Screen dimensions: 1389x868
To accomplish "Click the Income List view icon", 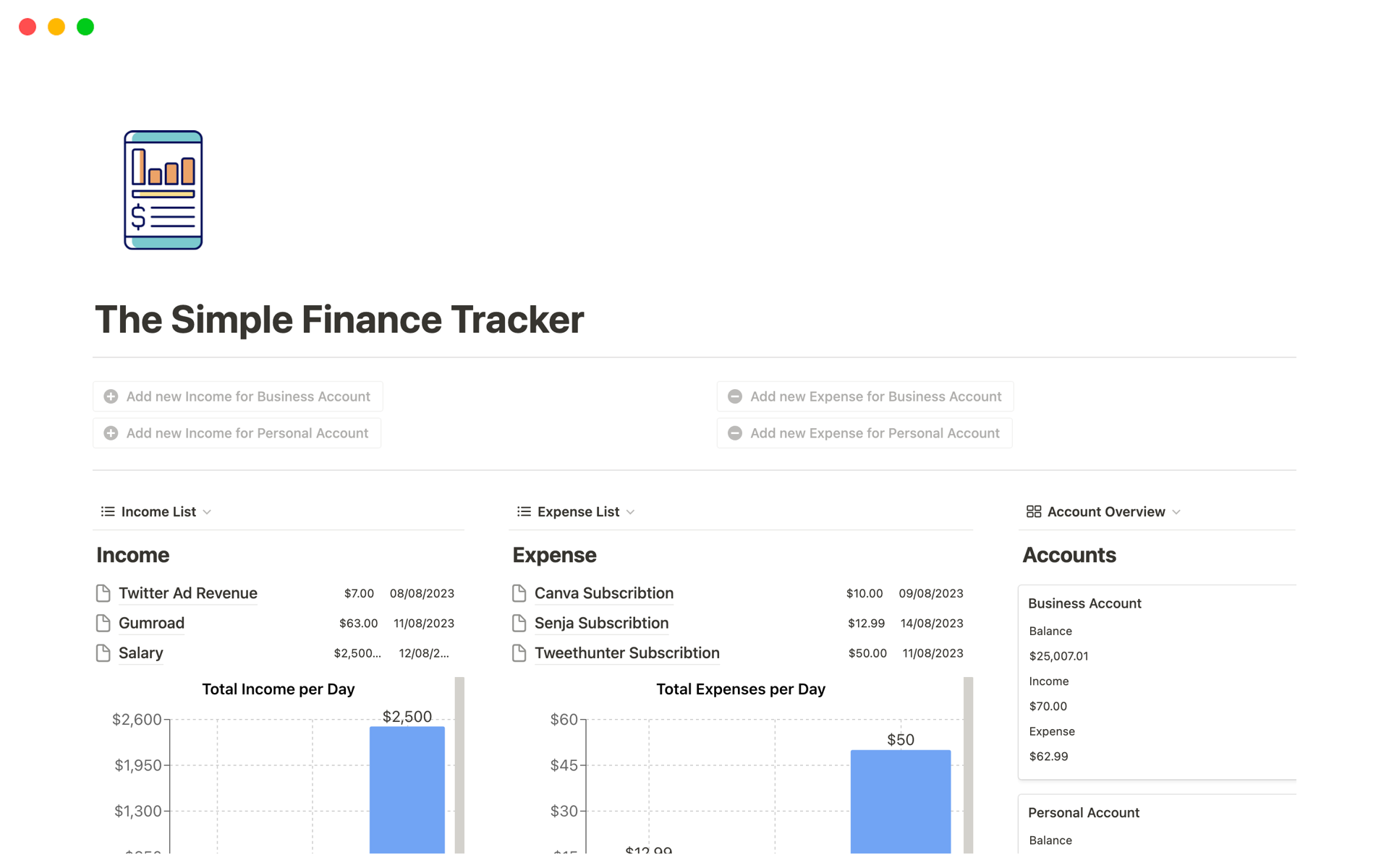I will (108, 512).
